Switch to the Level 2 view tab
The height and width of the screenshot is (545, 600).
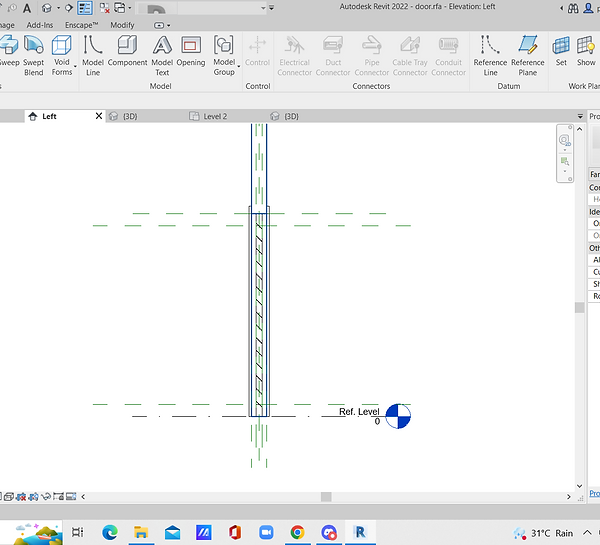(208, 116)
